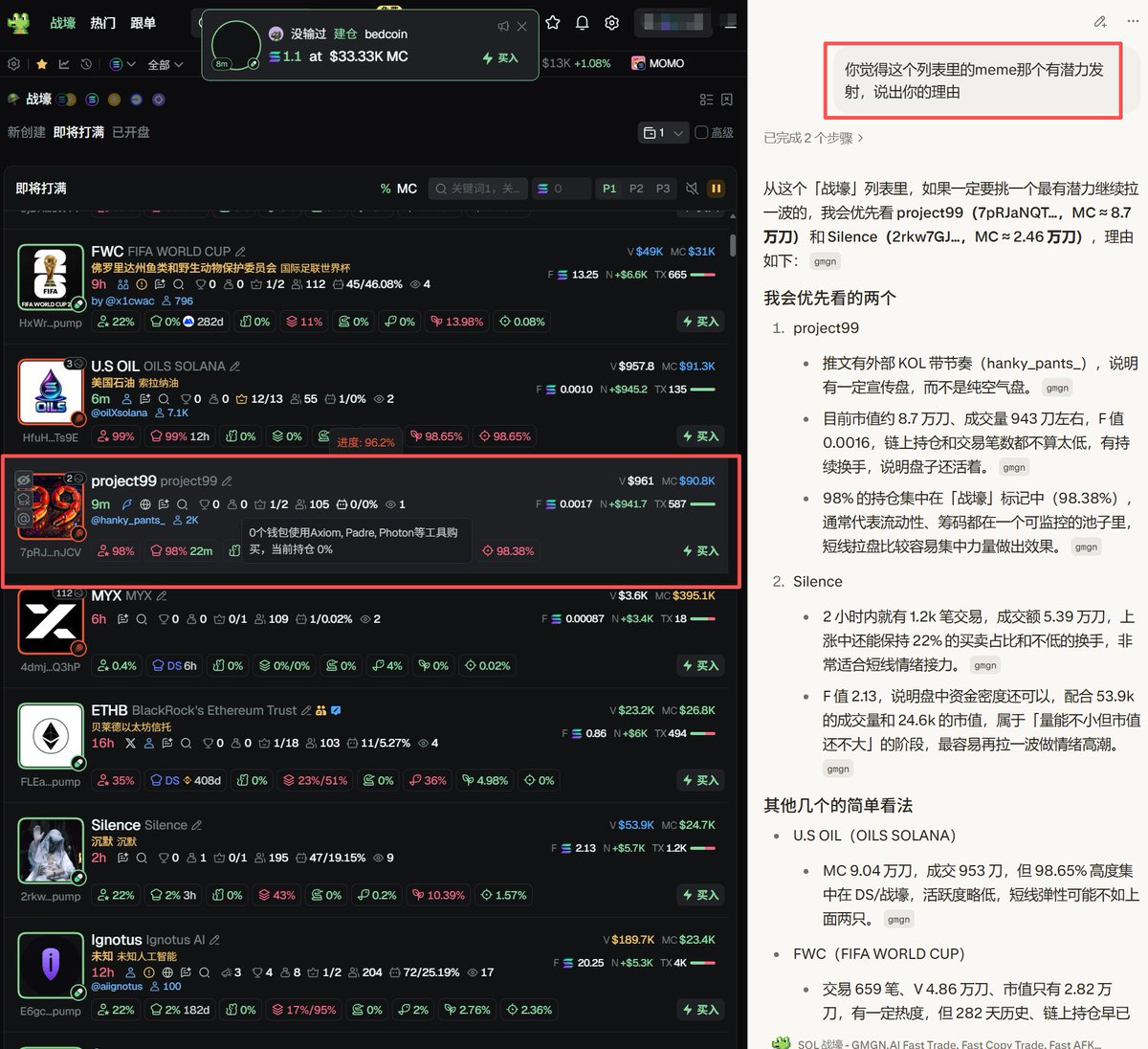The height and width of the screenshot is (1049, 1148).
Task: Open the ETHB token thumbnail
Action: click(51, 735)
